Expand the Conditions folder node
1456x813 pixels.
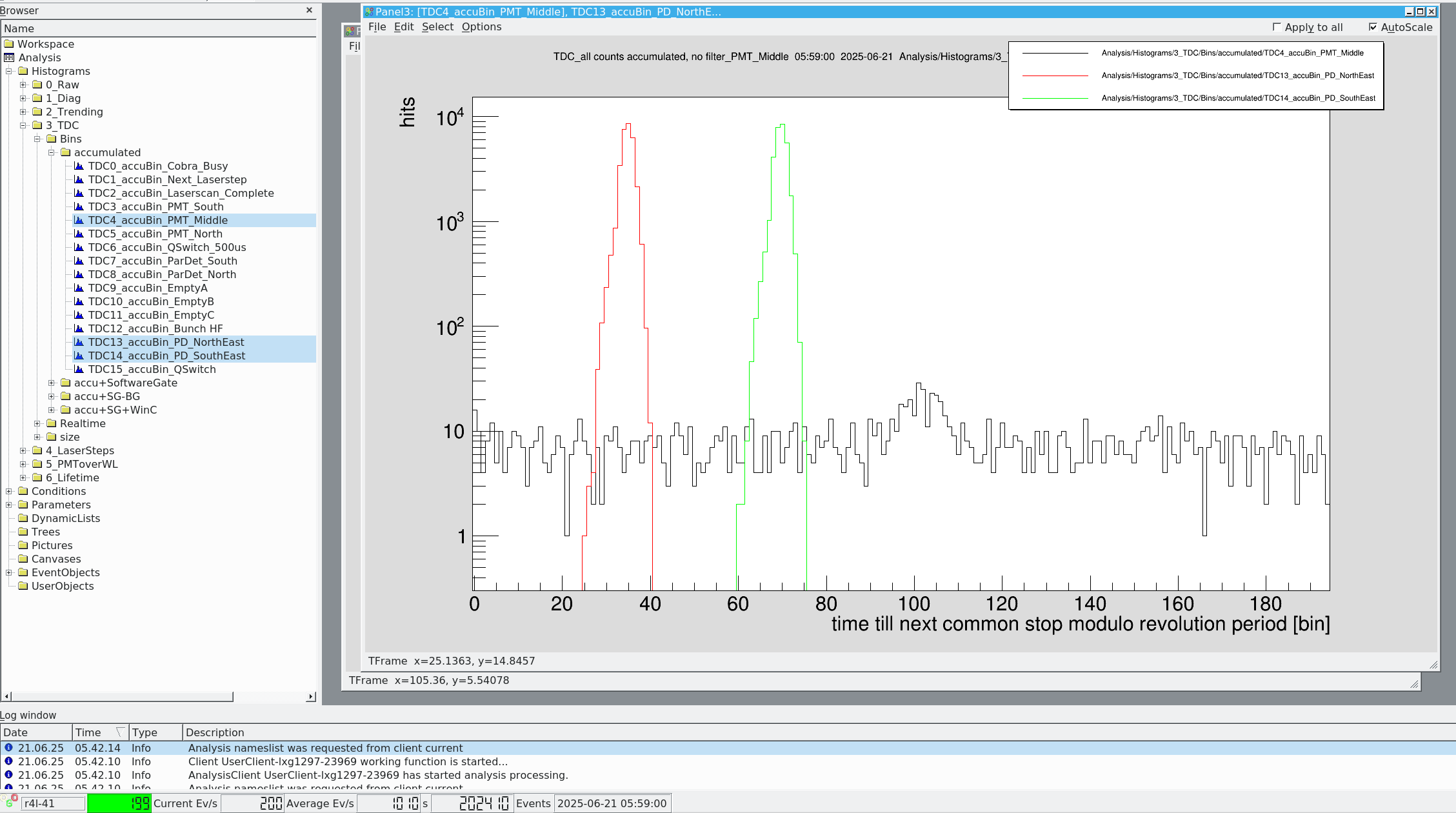(9, 491)
